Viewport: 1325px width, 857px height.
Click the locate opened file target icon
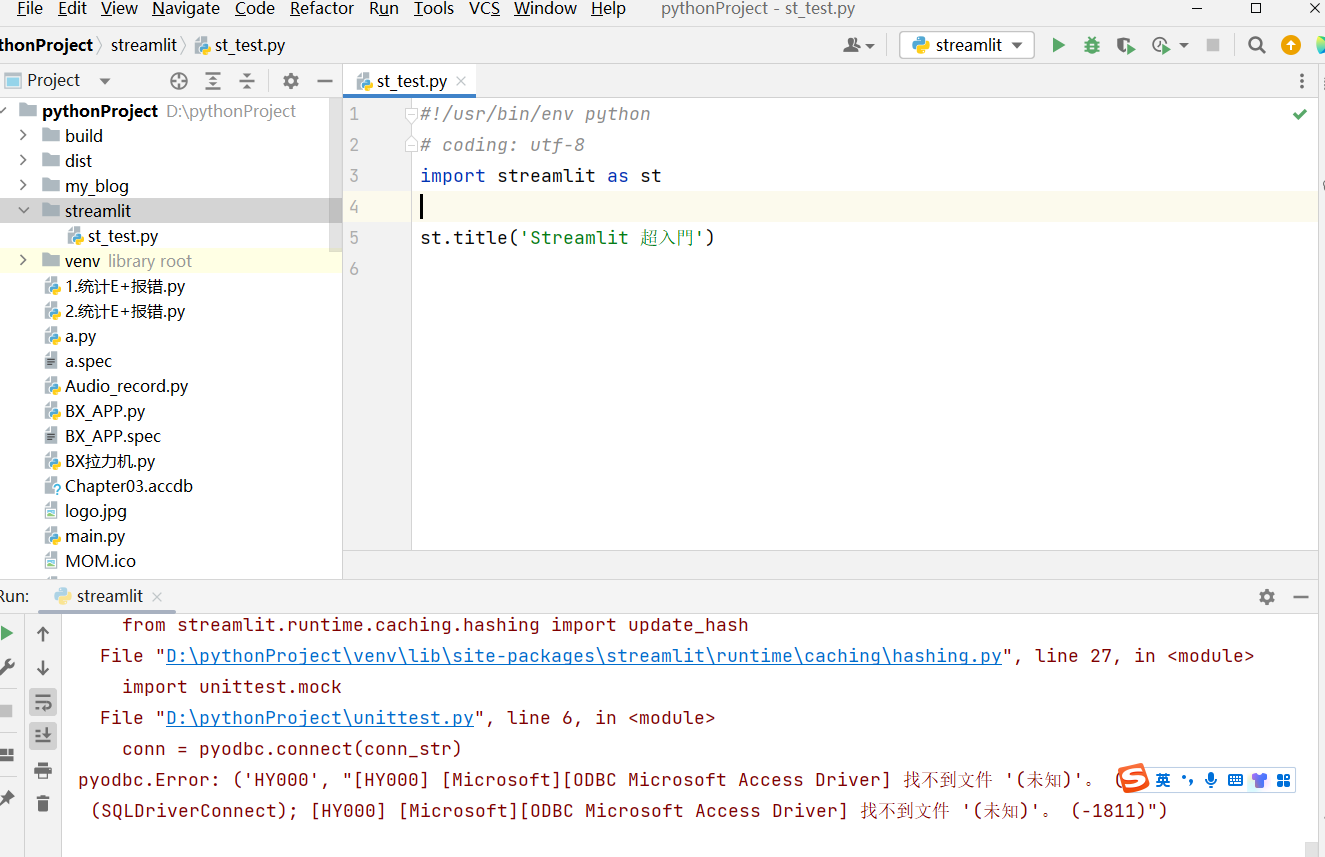[x=179, y=81]
